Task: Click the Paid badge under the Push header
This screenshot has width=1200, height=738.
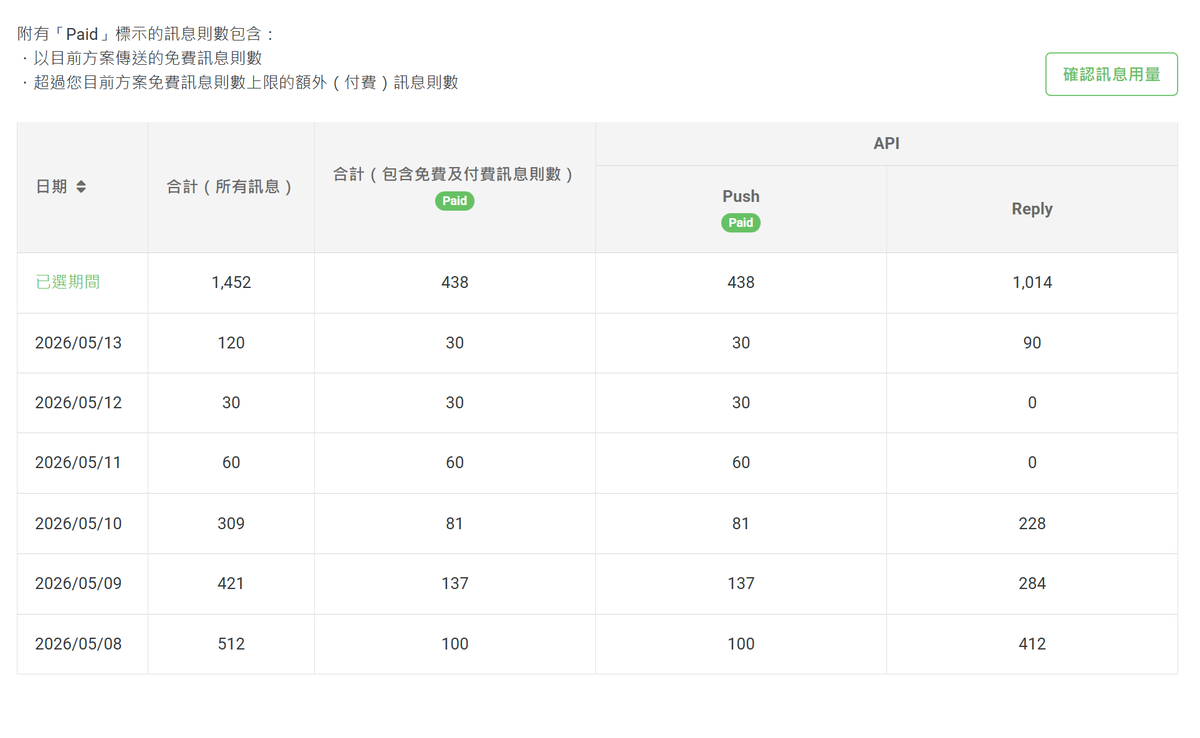Action: (x=741, y=223)
